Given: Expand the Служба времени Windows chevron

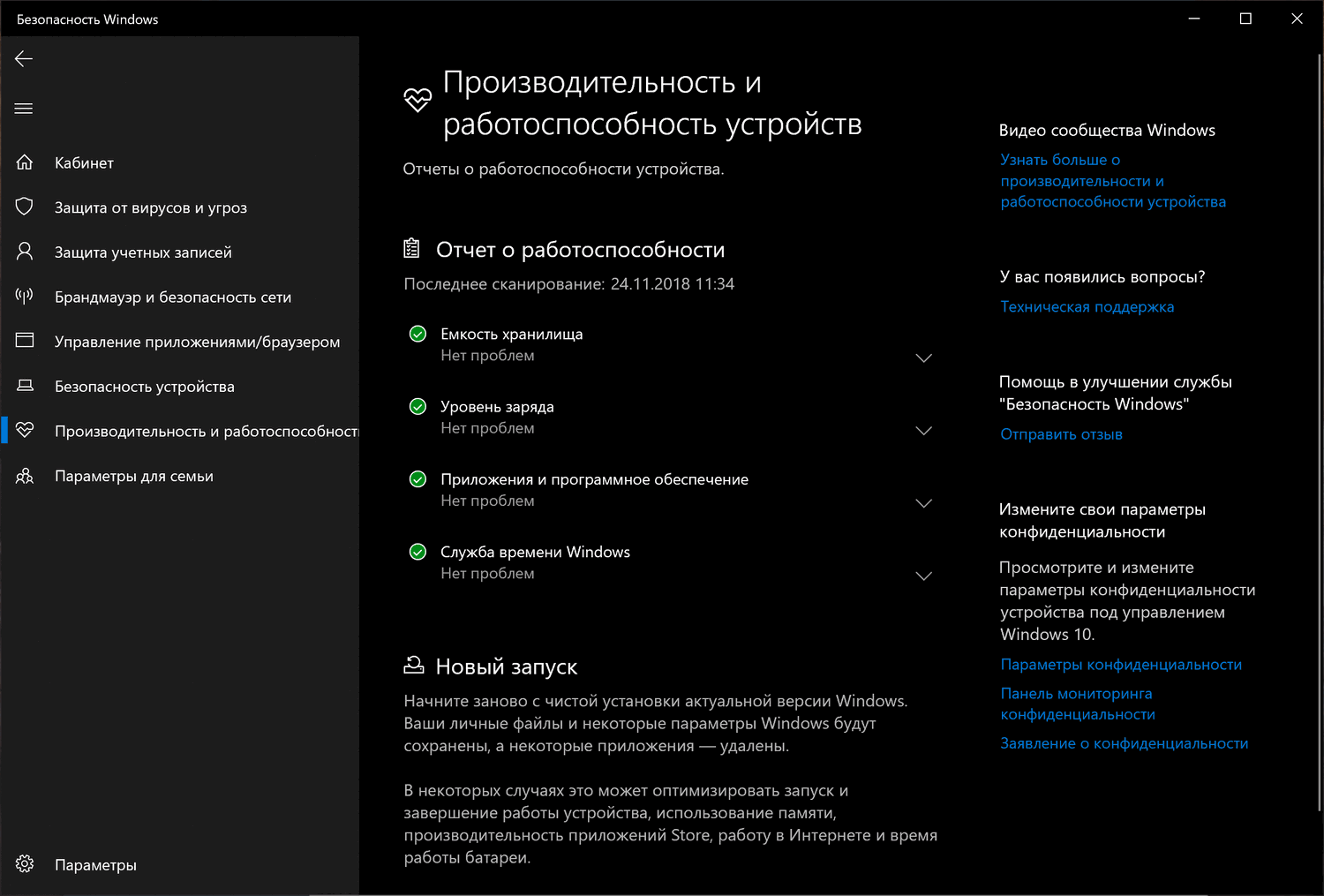Looking at the screenshot, I should coord(923,576).
